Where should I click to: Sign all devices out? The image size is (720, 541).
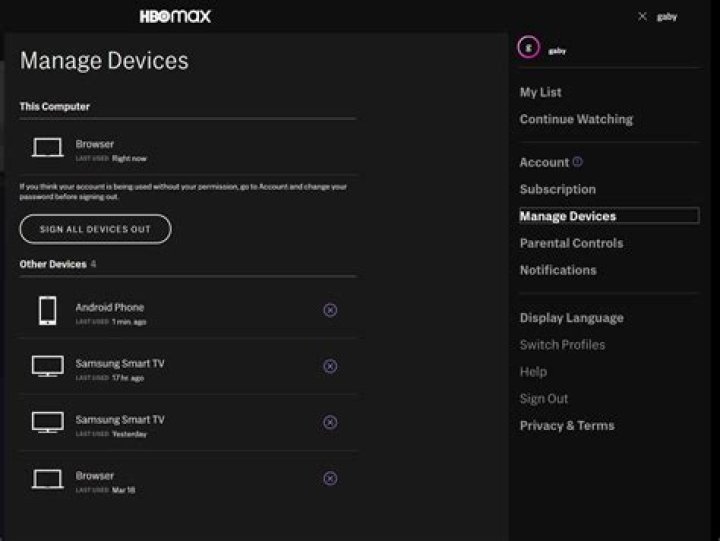(95, 229)
